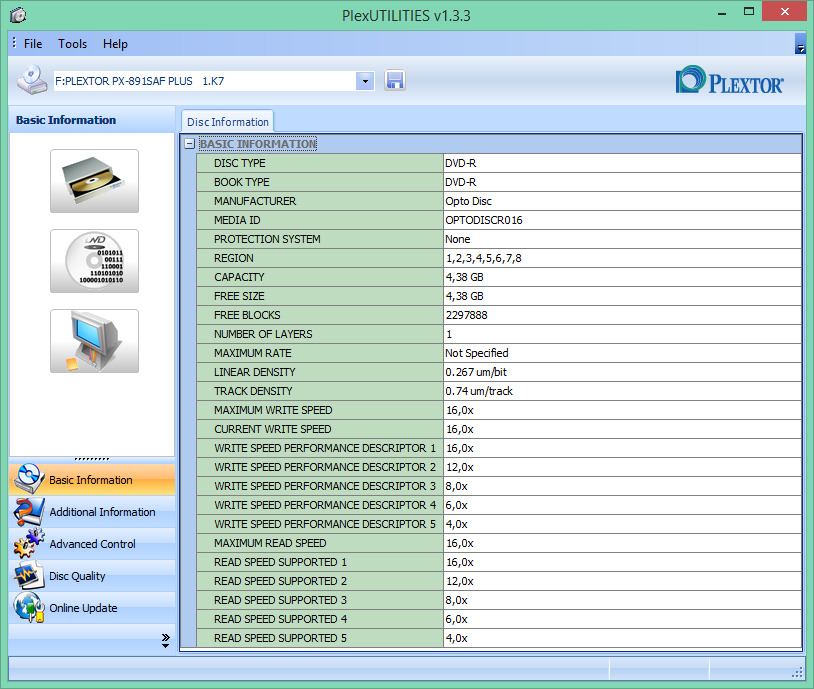This screenshot has height=689, width=814.
Task: Click the Advanced Control gears icon
Action: pyautogui.click(x=29, y=544)
